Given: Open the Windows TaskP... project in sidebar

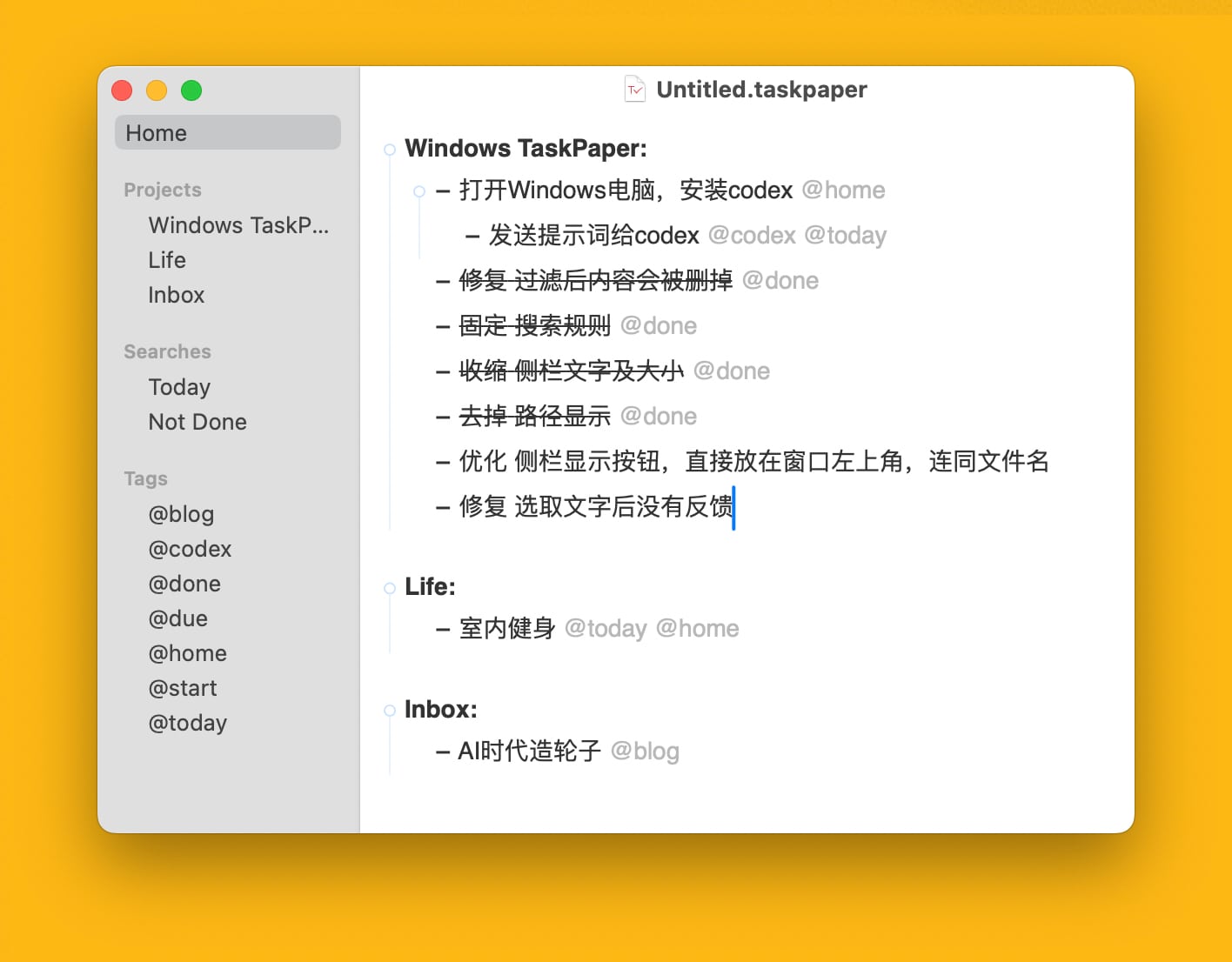Looking at the screenshot, I should point(238,225).
